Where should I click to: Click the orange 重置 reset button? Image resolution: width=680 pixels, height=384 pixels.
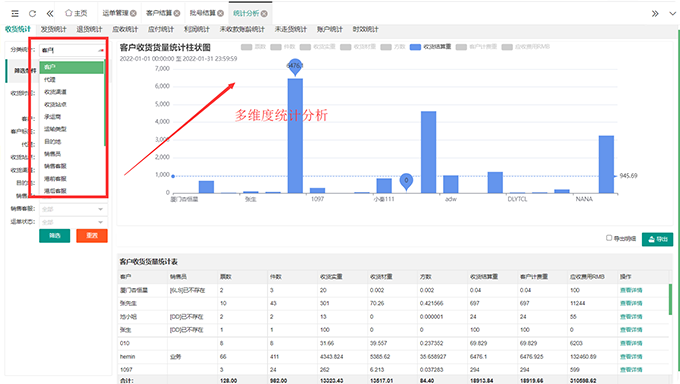pos(92,236)
